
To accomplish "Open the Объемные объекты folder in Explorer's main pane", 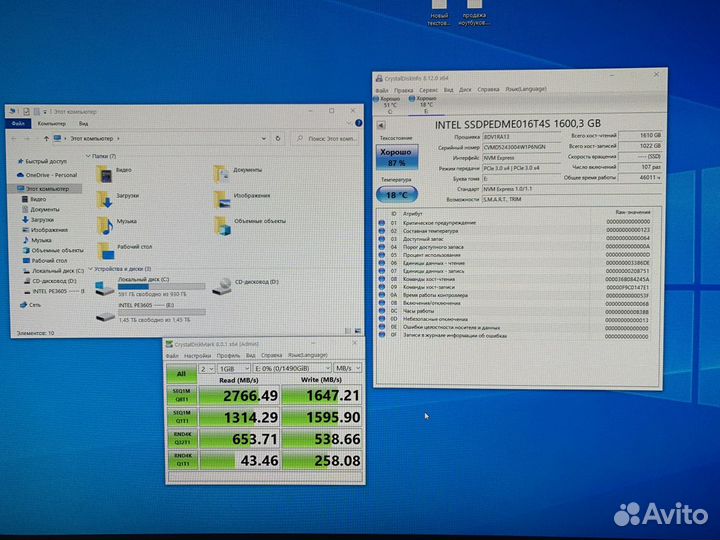I will pos(250,225).
